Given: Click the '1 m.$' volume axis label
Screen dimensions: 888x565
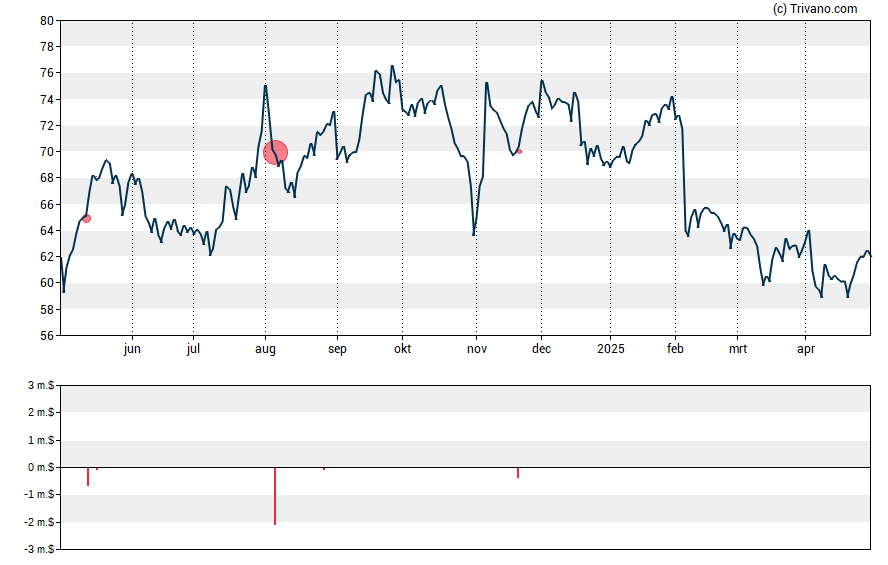Looking at the screenshot, I should 41,440.
